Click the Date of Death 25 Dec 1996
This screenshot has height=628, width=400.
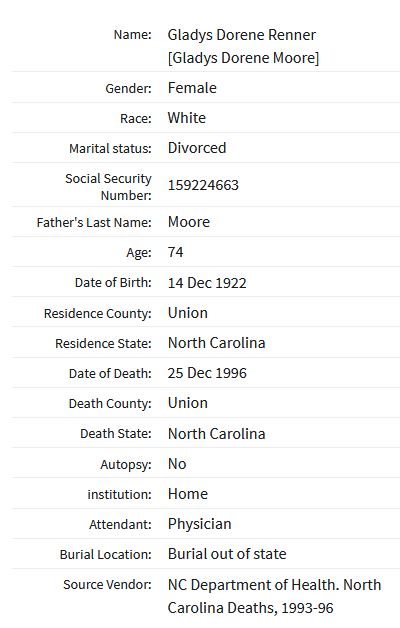207,373
